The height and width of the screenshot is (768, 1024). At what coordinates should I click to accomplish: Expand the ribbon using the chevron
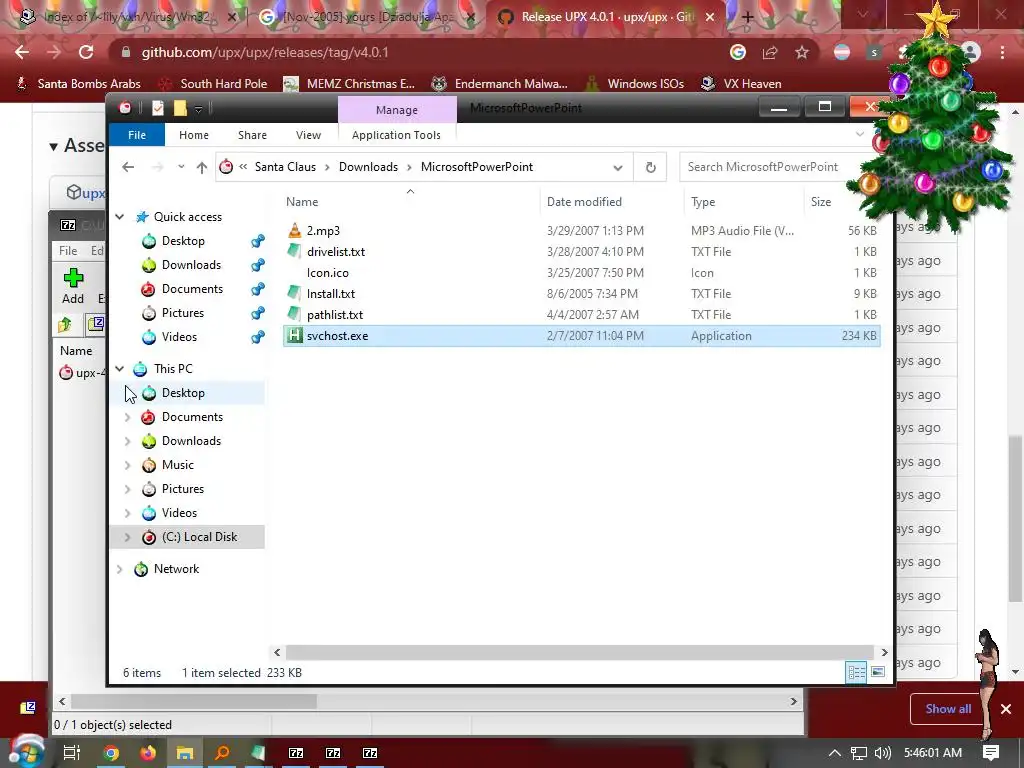pyautogui.click(x=860, y=135)
